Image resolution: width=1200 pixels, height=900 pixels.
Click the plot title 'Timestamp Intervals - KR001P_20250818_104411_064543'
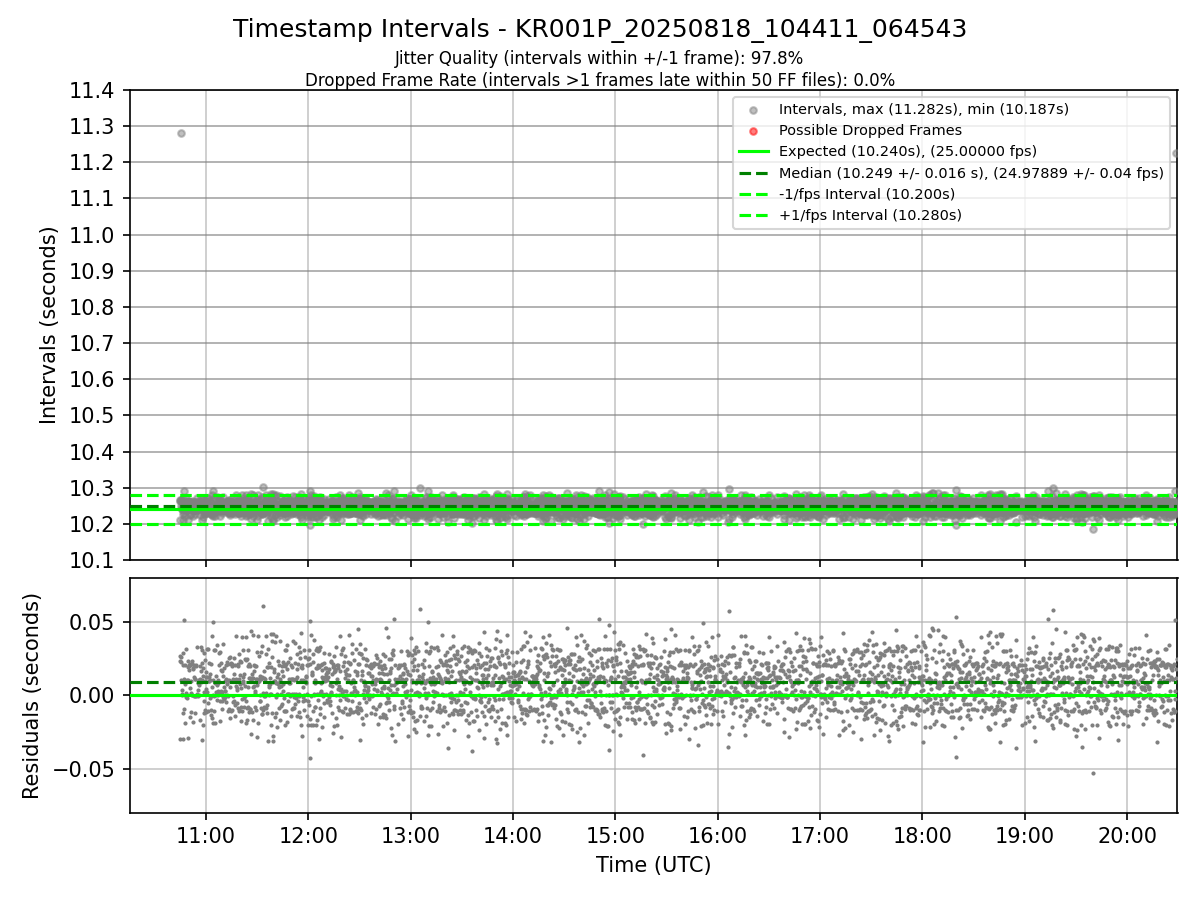pyautogui.click(x=600, y=29)
